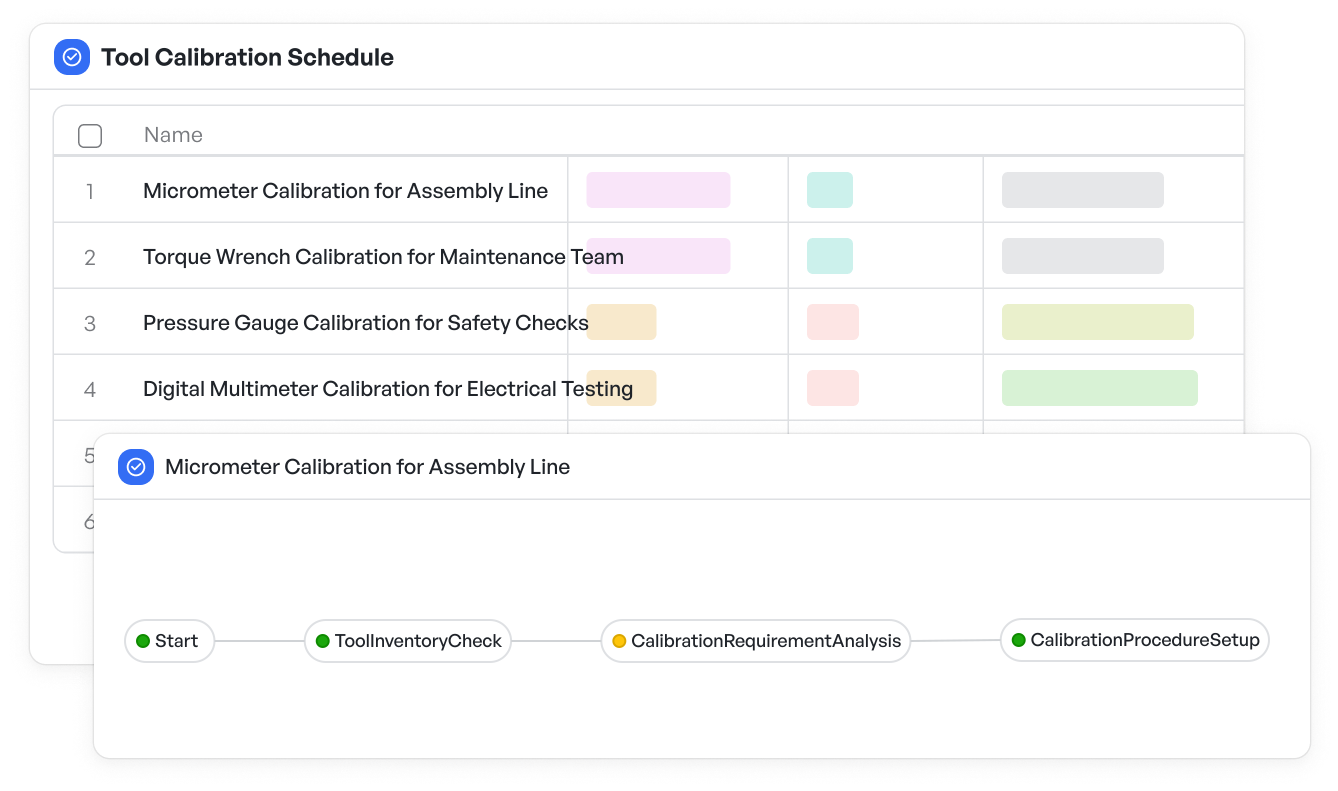Screen dimensions: 1338x791
Task: Open the ToolInventoryCheck workflow step
Action: click(408, 641)
